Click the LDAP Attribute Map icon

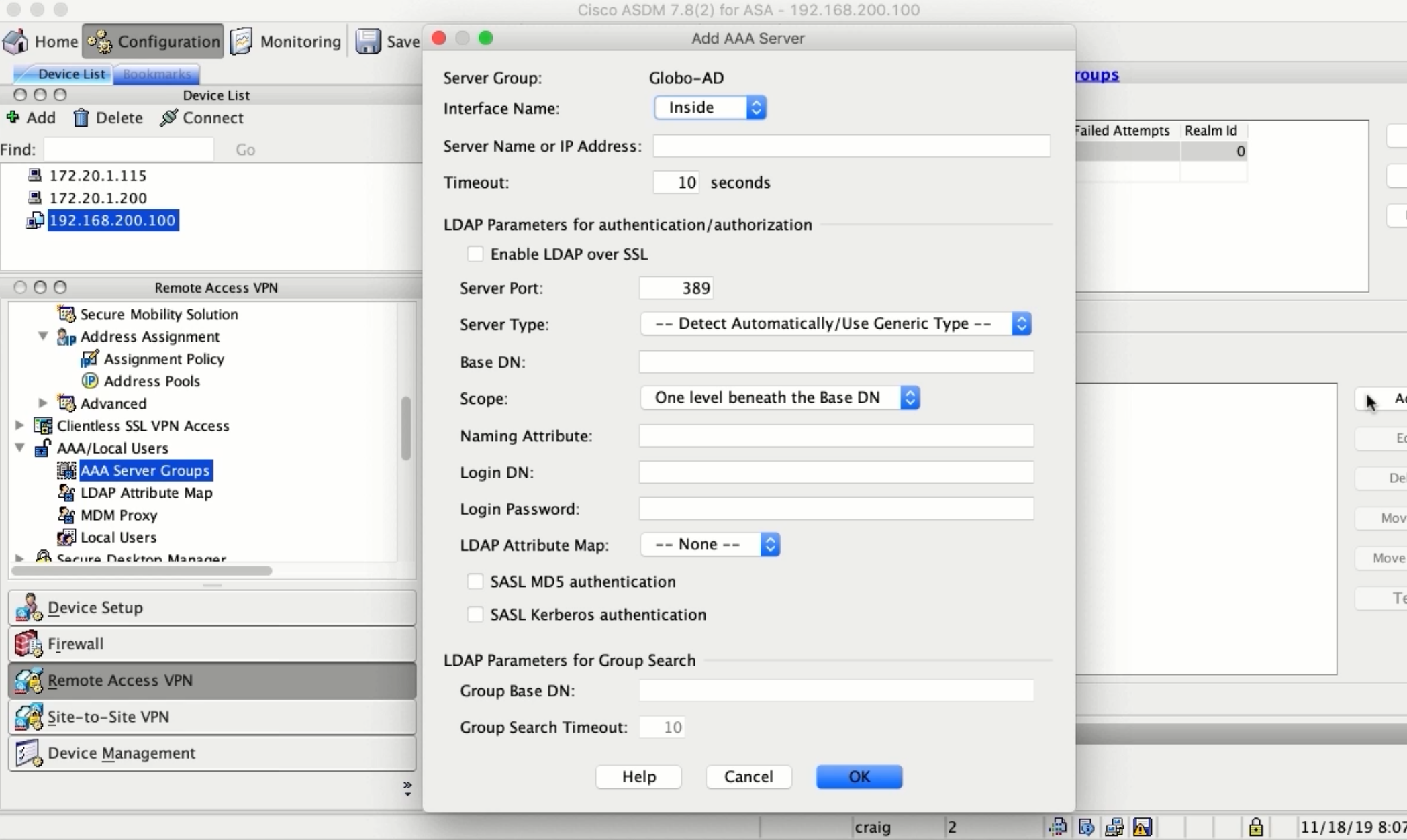(x=66, y=493)
